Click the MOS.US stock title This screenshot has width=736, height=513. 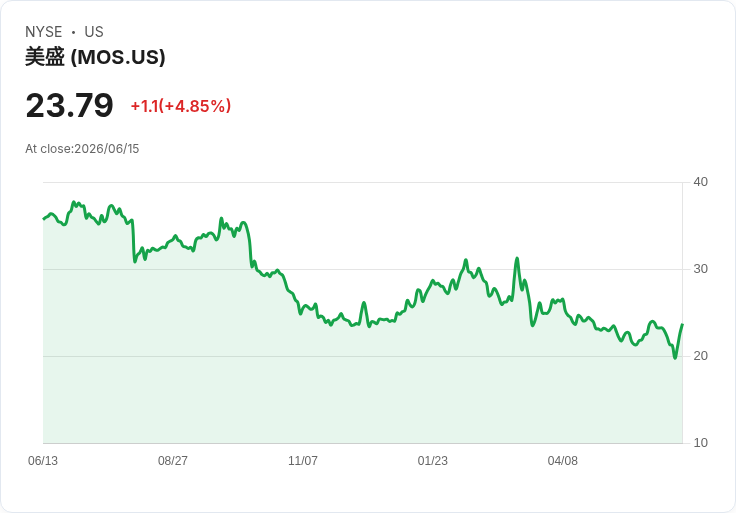point(95,57)
